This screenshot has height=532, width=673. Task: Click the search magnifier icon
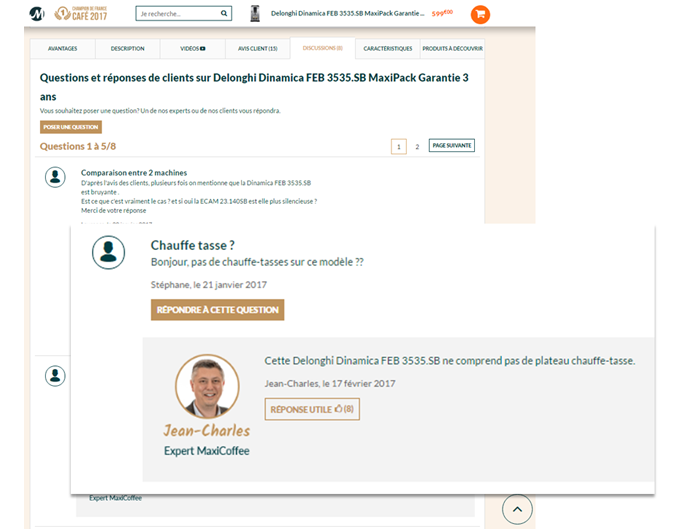click(x=224, y=13)
